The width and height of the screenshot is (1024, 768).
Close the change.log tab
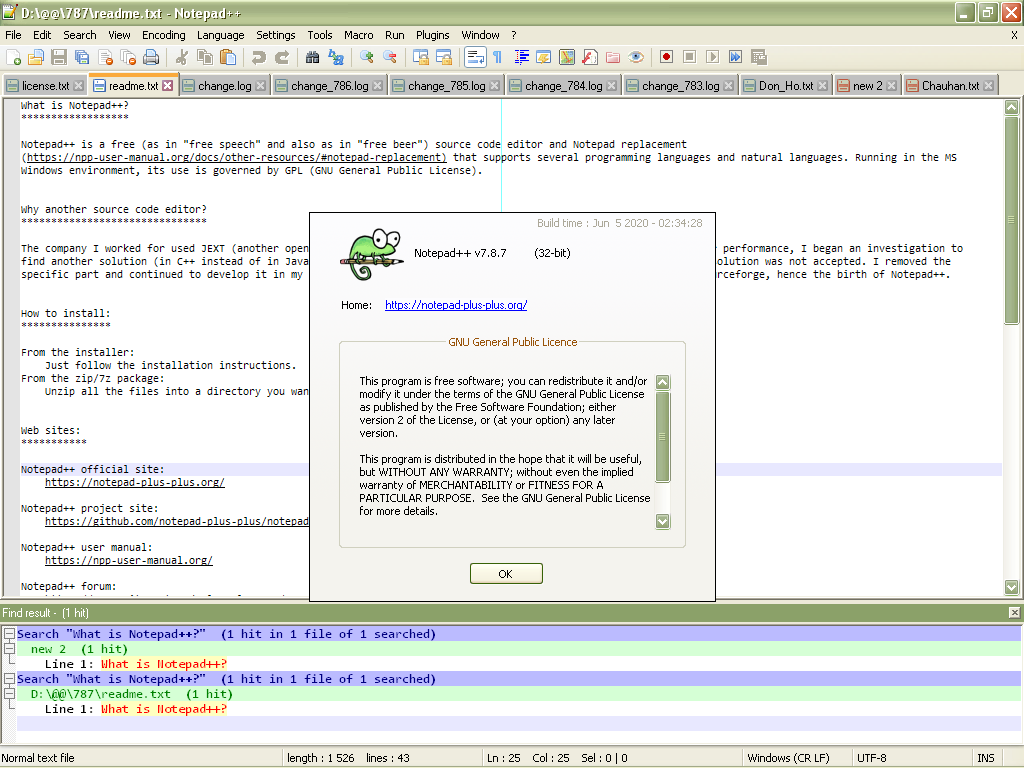[261, 86]
